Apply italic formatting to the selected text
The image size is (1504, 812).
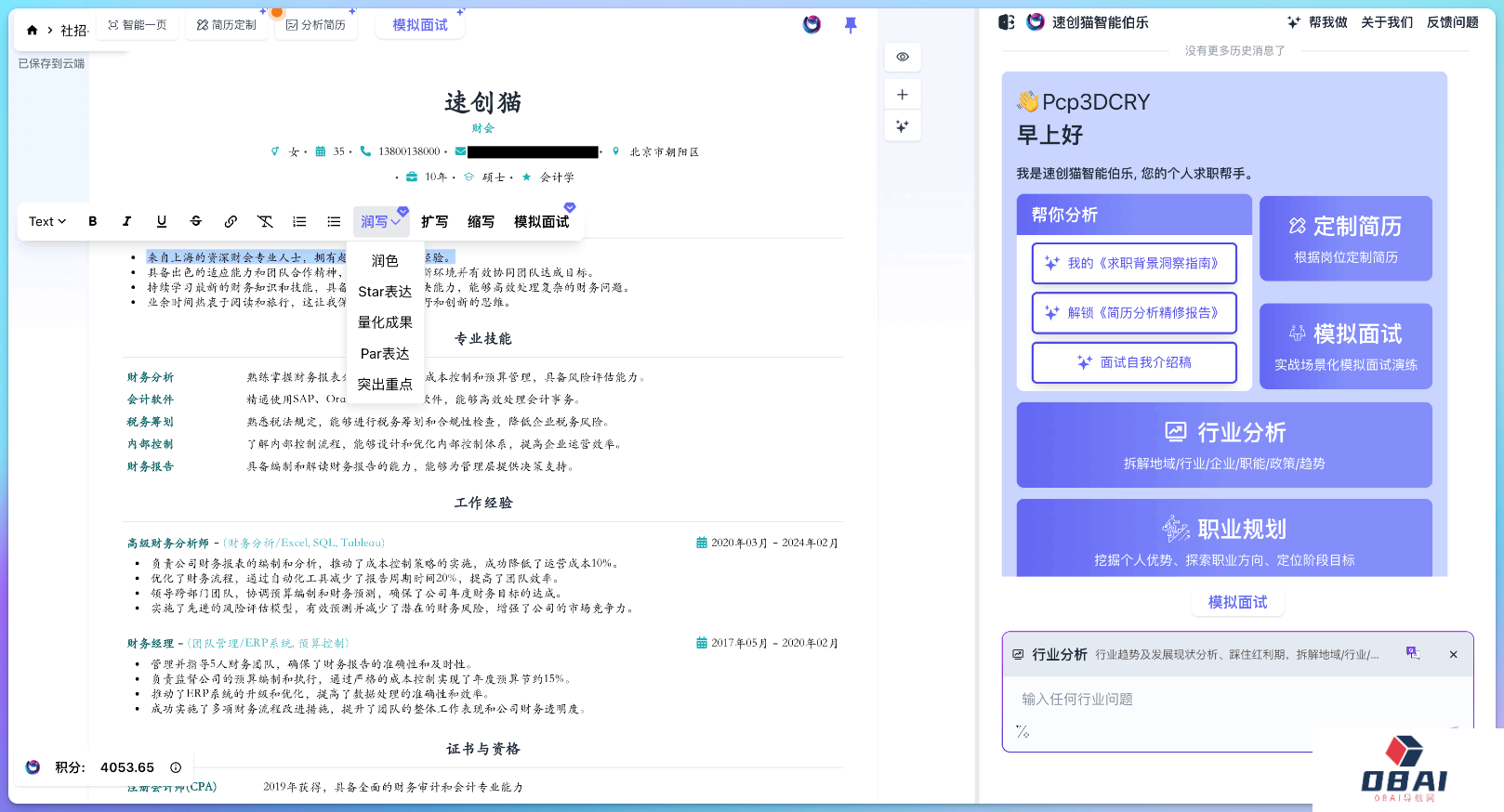pos(127,222)
